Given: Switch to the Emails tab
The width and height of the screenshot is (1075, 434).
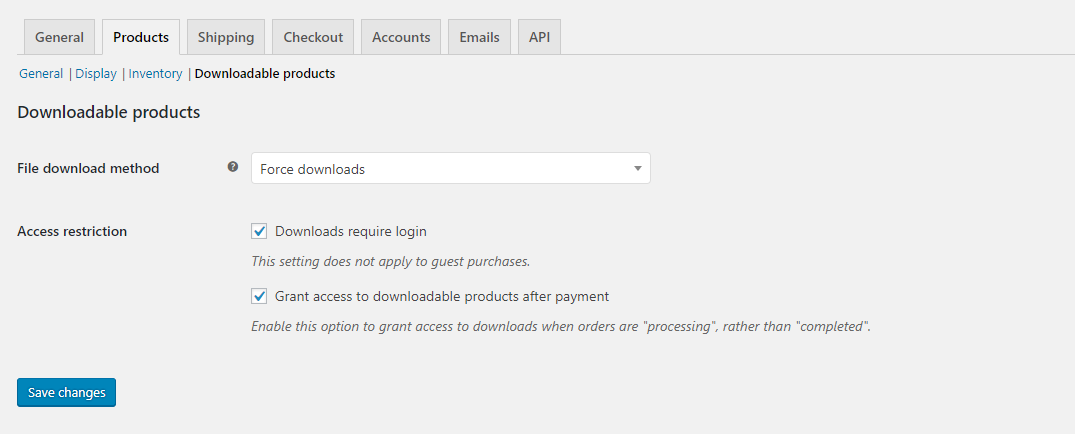Looking at the screenshot, I should click(479, 37).
